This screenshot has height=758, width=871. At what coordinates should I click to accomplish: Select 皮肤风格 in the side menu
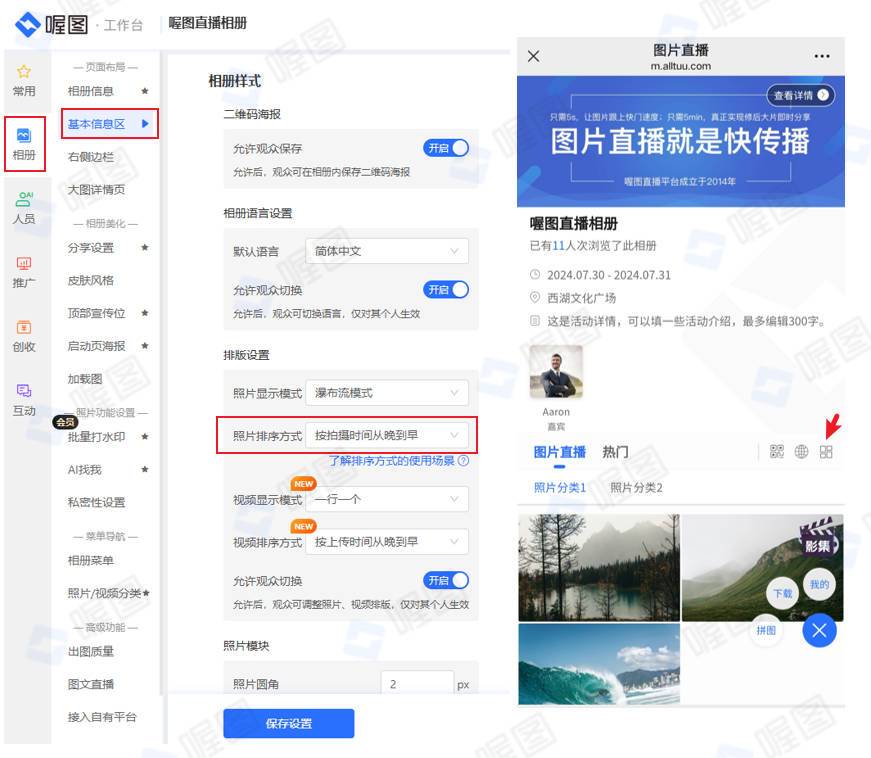click(91, 280)
